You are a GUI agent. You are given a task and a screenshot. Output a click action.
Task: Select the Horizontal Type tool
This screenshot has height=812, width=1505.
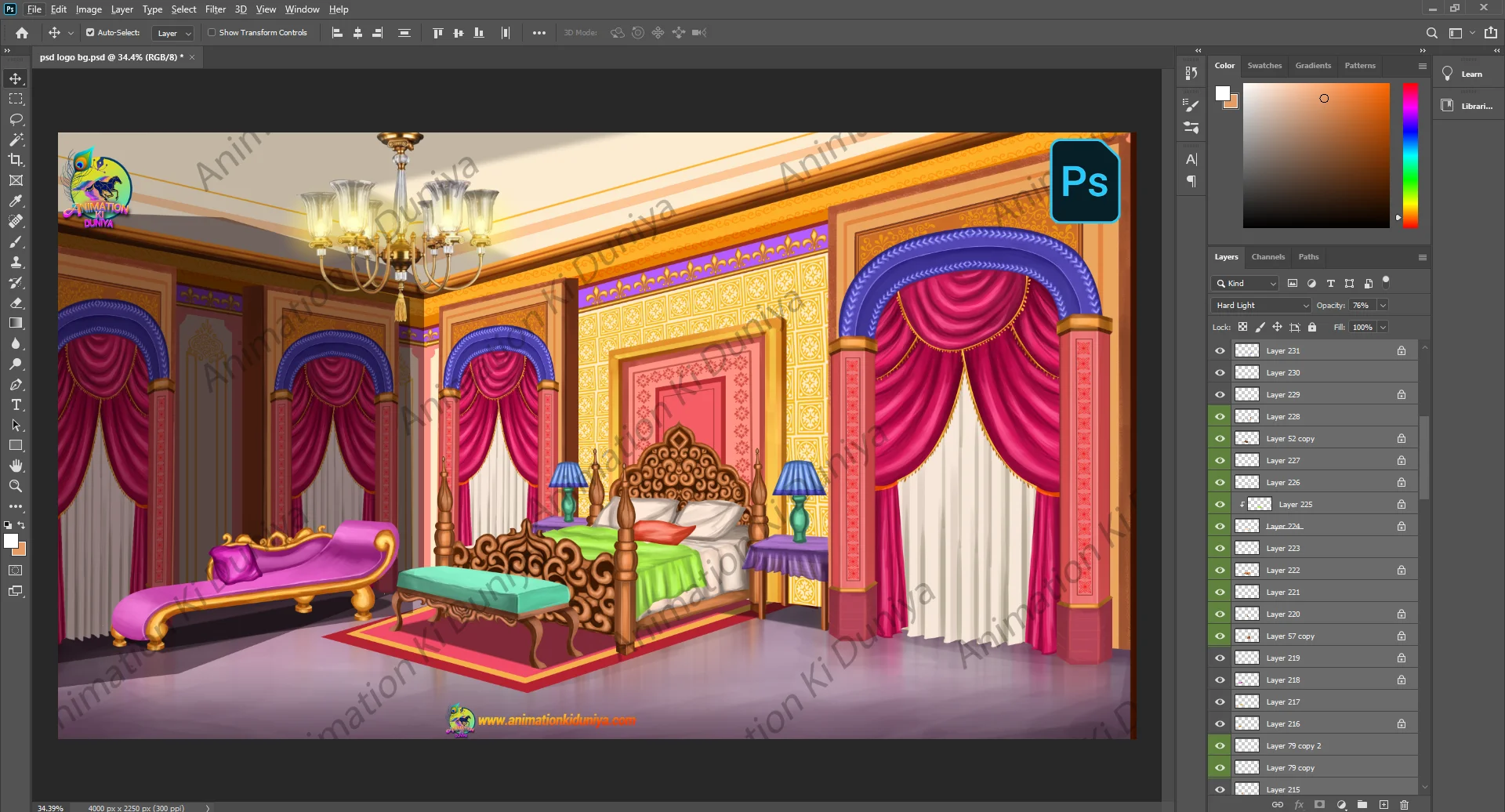[x=16, y=405]
